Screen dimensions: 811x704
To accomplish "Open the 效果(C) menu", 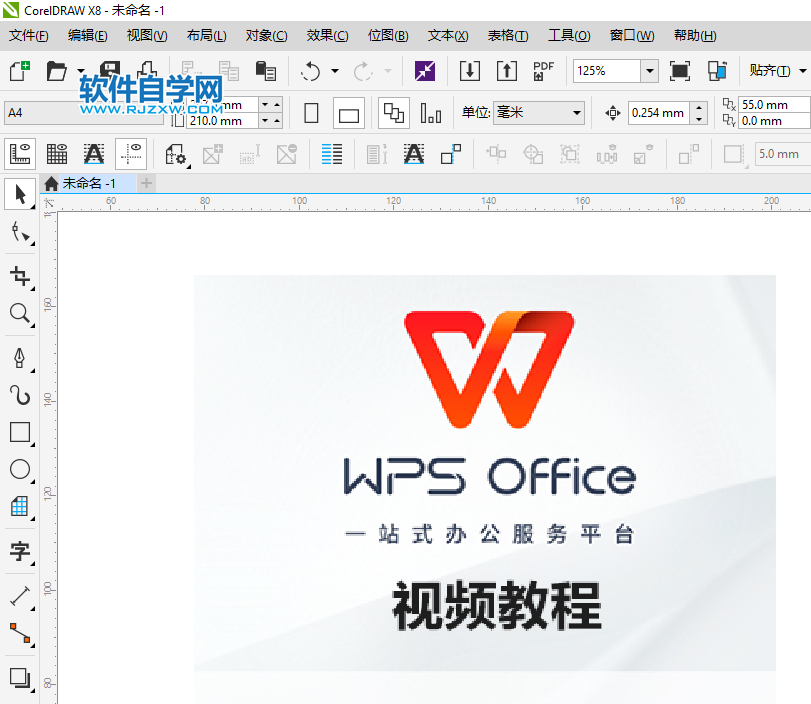I will 327,36.
